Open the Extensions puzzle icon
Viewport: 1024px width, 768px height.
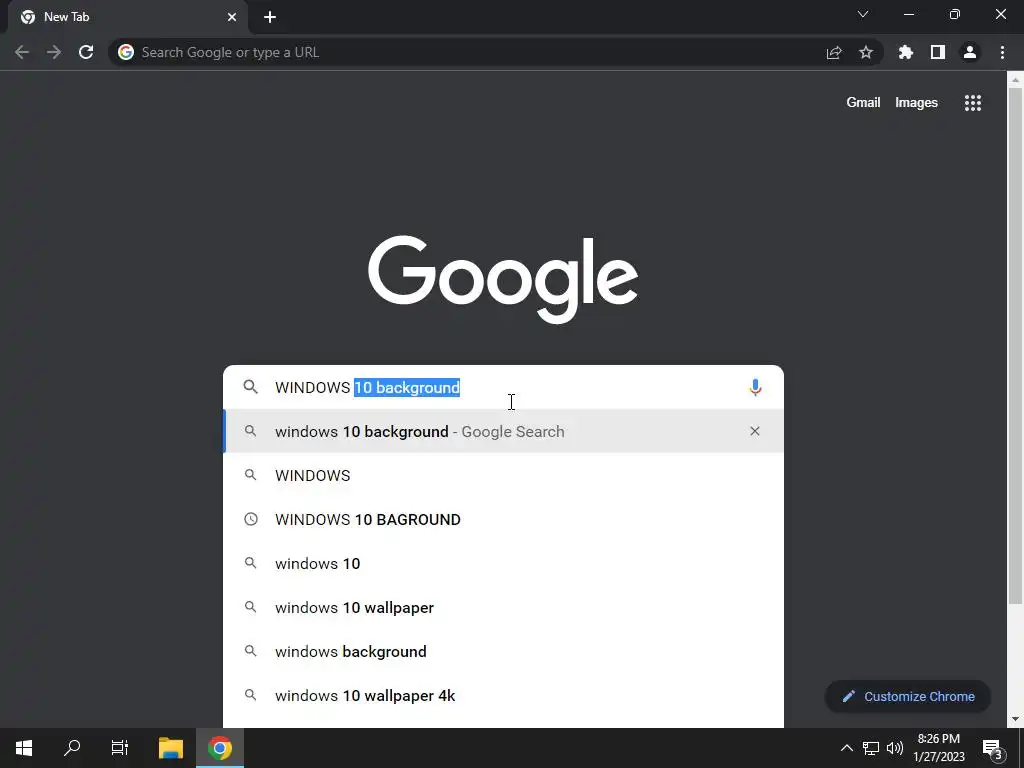906,52
